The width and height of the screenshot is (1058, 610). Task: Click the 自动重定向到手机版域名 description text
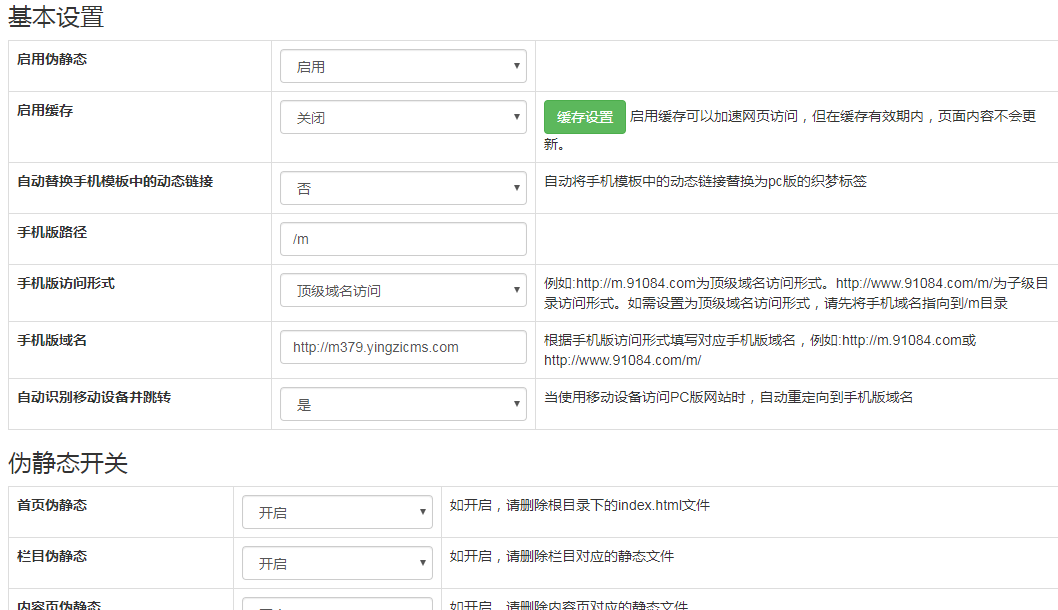point(728,397)
